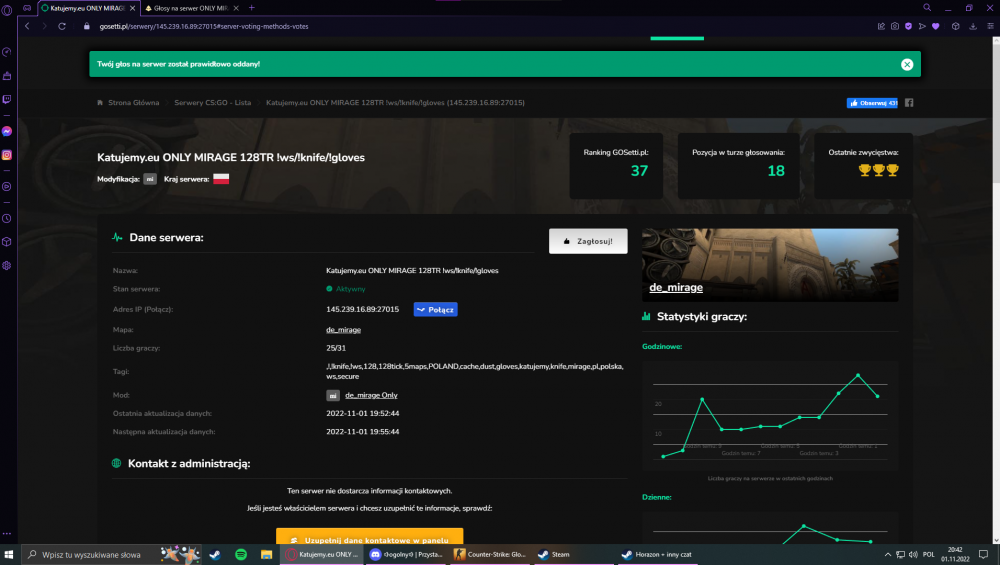
Task: Open Extensions cube icon in sidebar
Action: (7, 242)
